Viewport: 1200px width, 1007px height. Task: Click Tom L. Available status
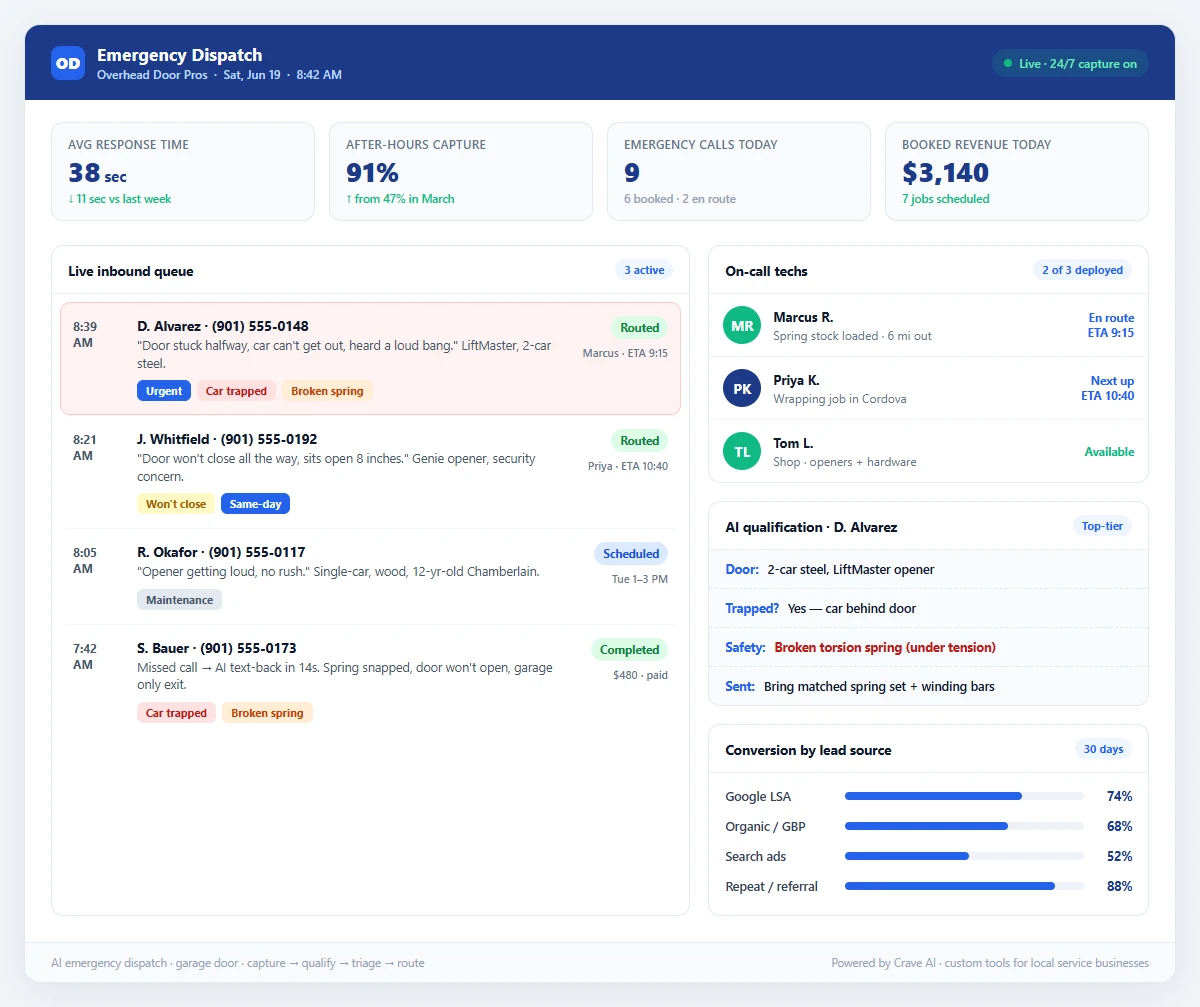[x=1109, y=452]
